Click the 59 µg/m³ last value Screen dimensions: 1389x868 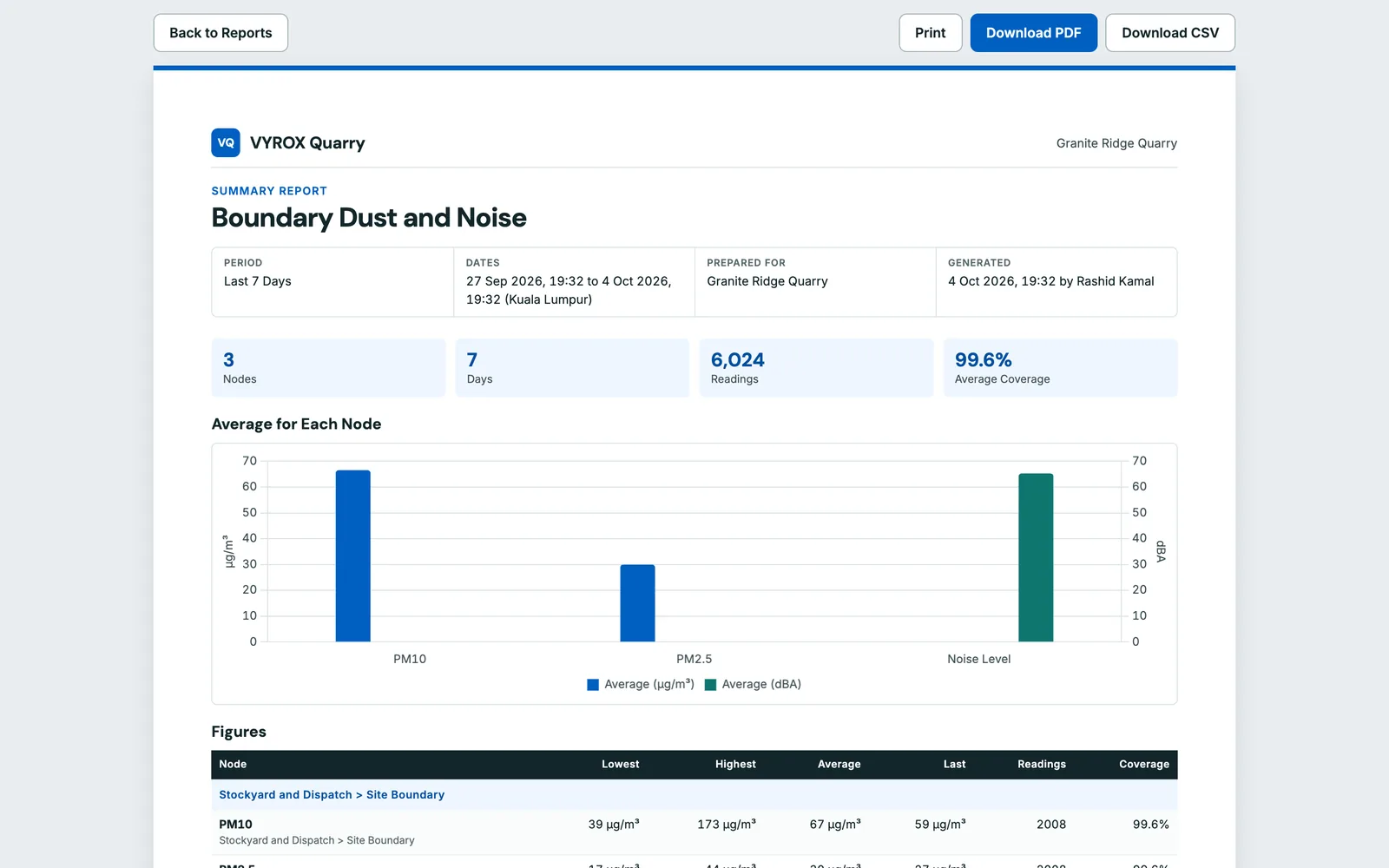[940, 825]
